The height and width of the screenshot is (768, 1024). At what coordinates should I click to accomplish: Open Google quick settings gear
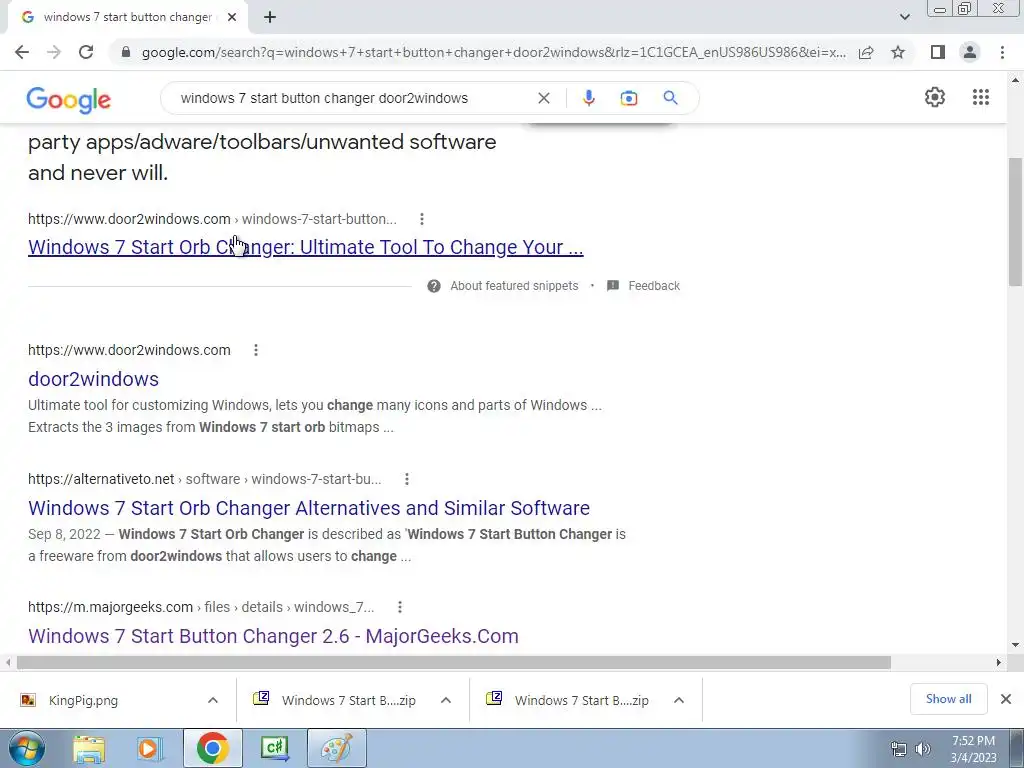[x=935, y=97]
